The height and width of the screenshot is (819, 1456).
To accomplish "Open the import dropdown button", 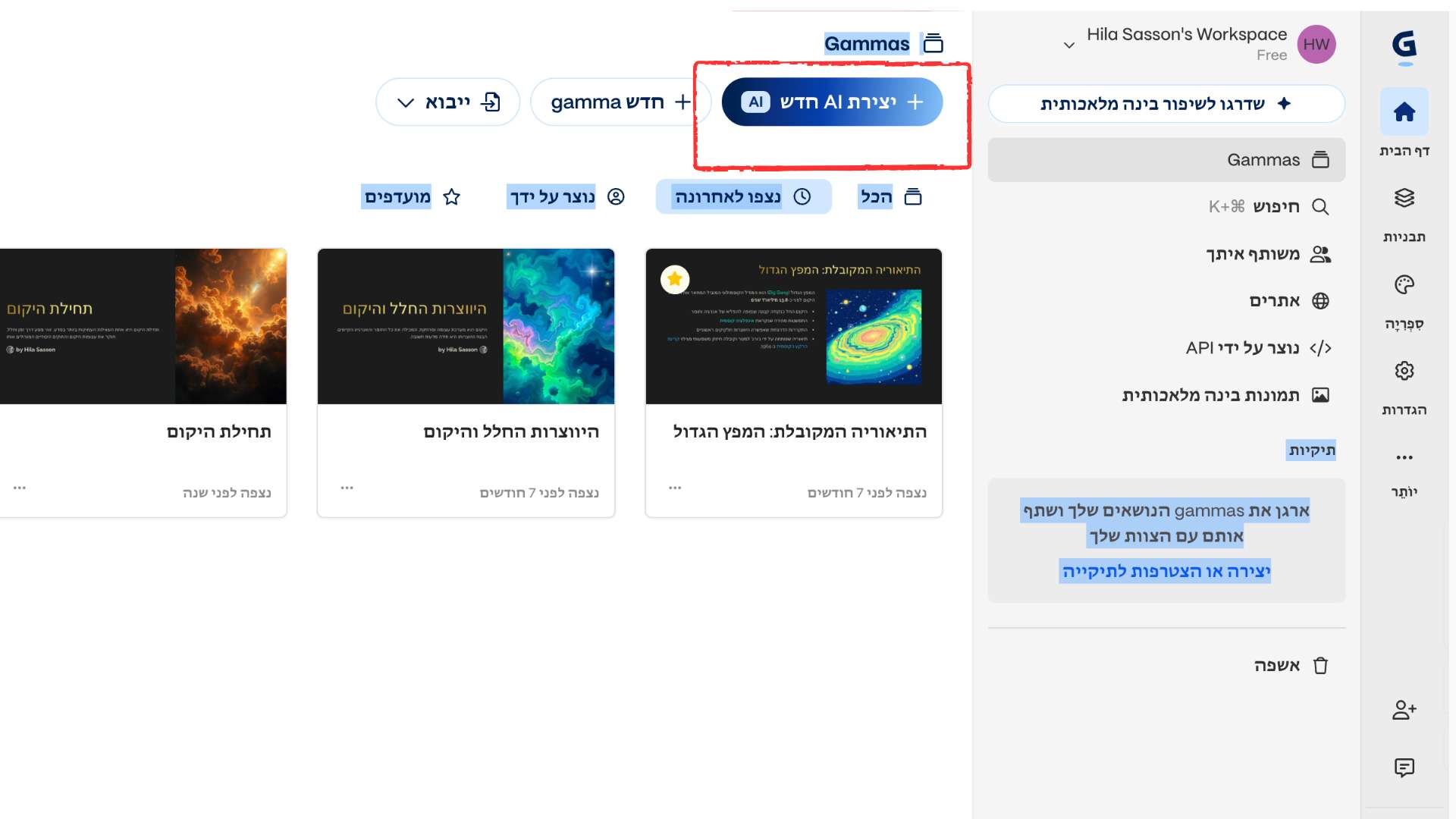I will point(447,102).
